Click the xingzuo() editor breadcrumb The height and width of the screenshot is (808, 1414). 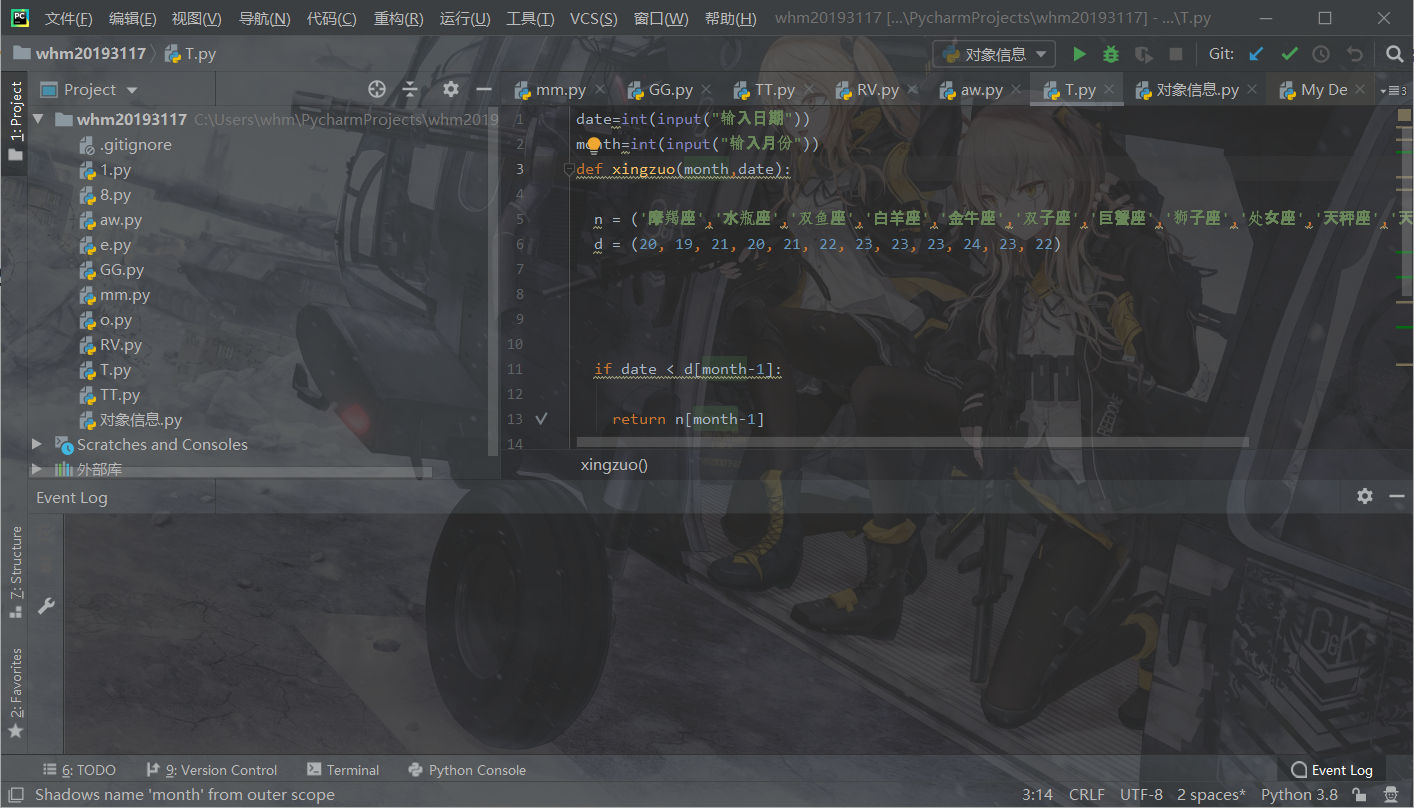coord(614,464)
